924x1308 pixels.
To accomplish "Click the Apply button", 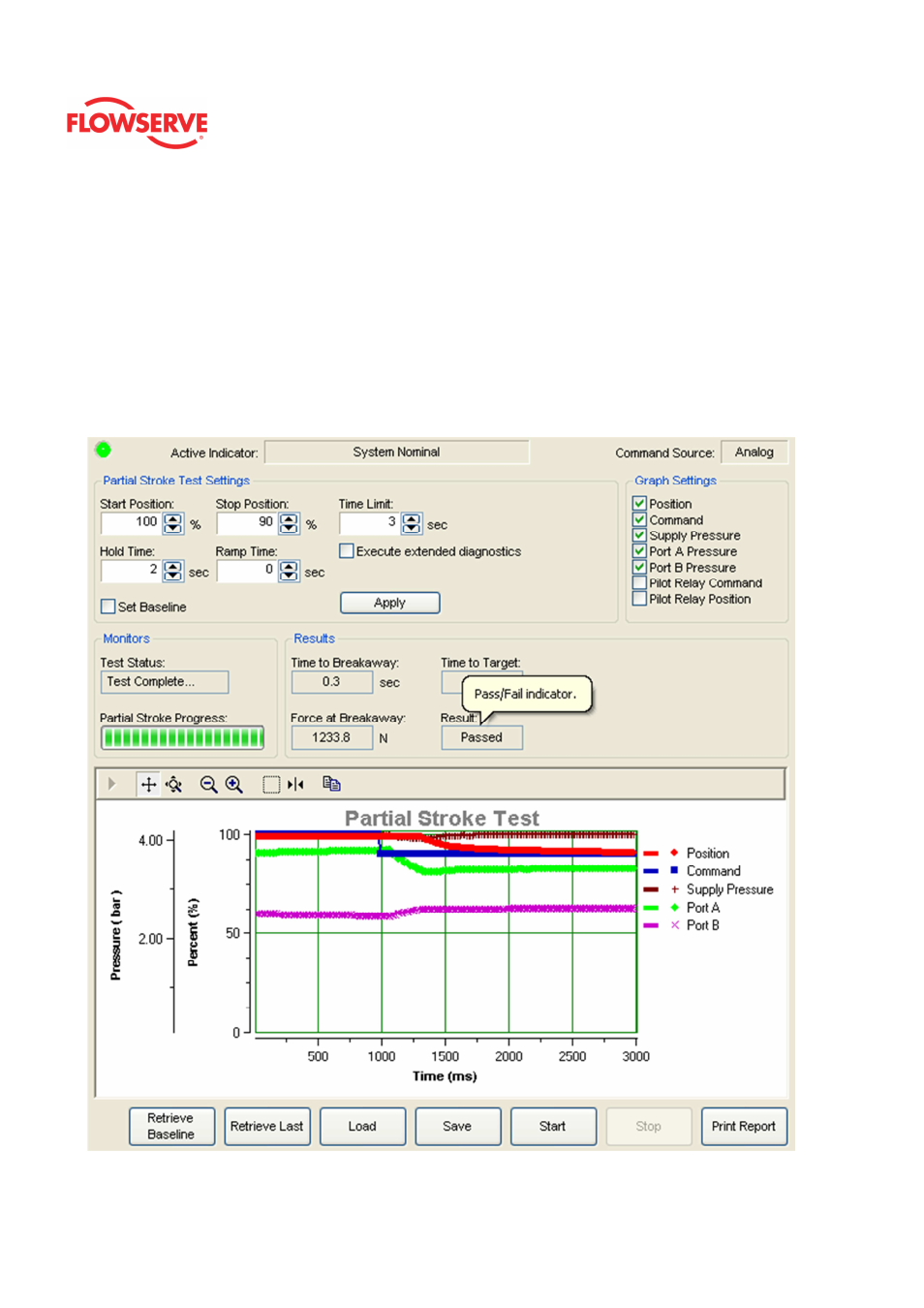I will point(389,603).
